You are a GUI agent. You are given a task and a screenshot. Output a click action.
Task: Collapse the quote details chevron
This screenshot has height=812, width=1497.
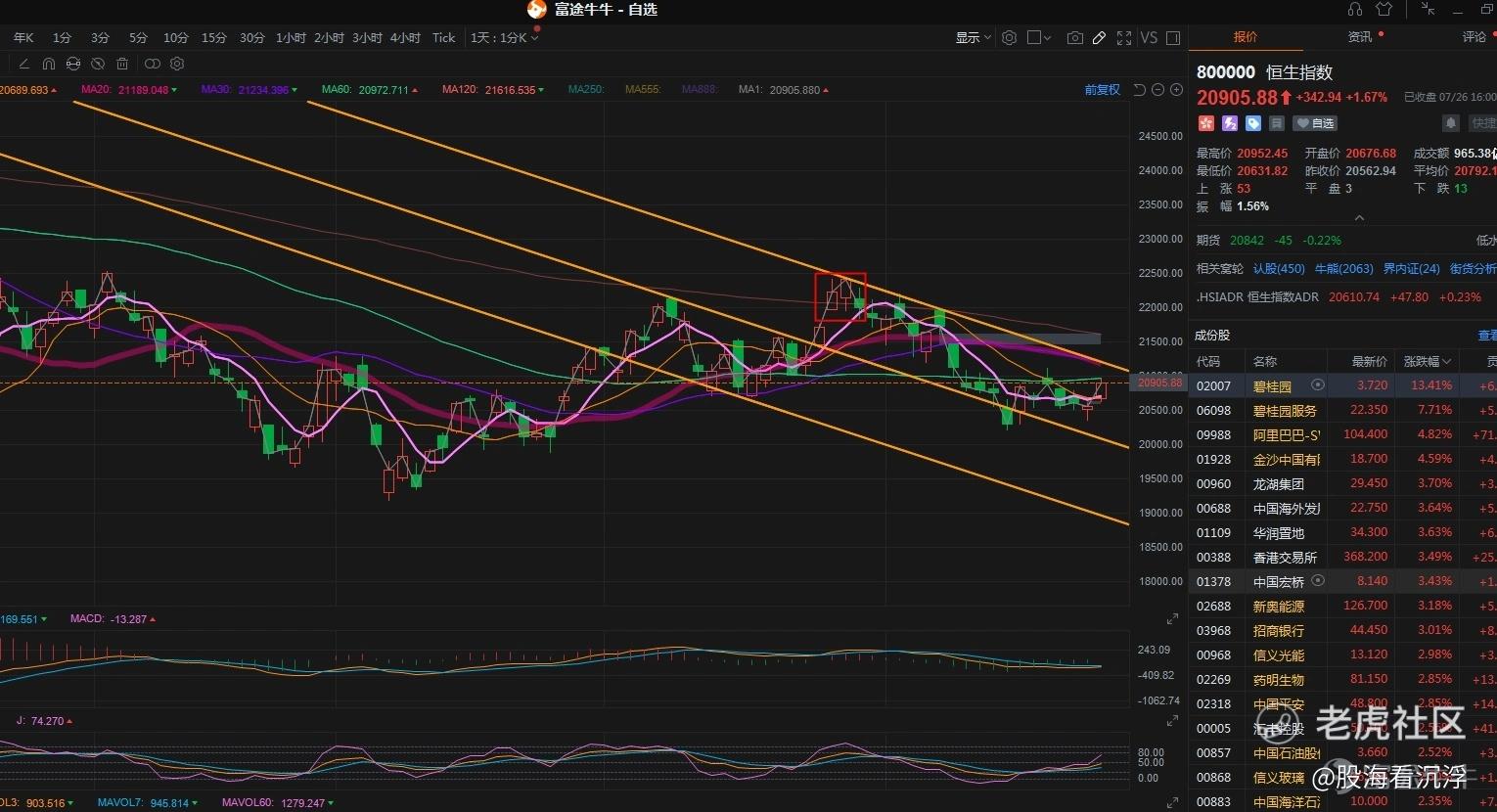pyautogui.click(x=1359, y=218)
